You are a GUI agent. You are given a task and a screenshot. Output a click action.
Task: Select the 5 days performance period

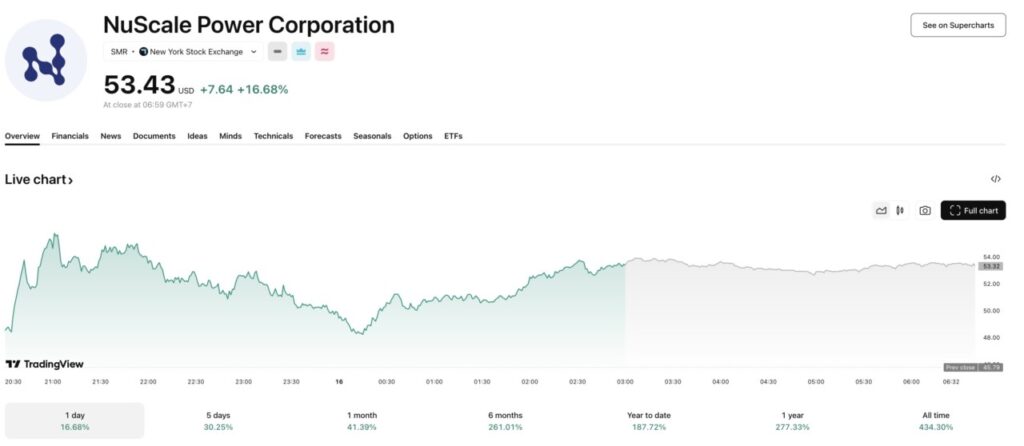pos(218,420)
